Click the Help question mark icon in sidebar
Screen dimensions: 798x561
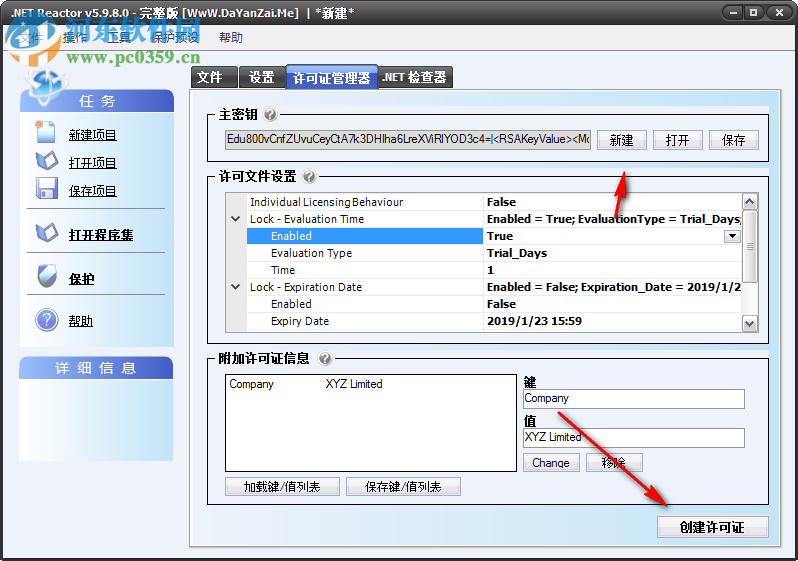(47, 320)
